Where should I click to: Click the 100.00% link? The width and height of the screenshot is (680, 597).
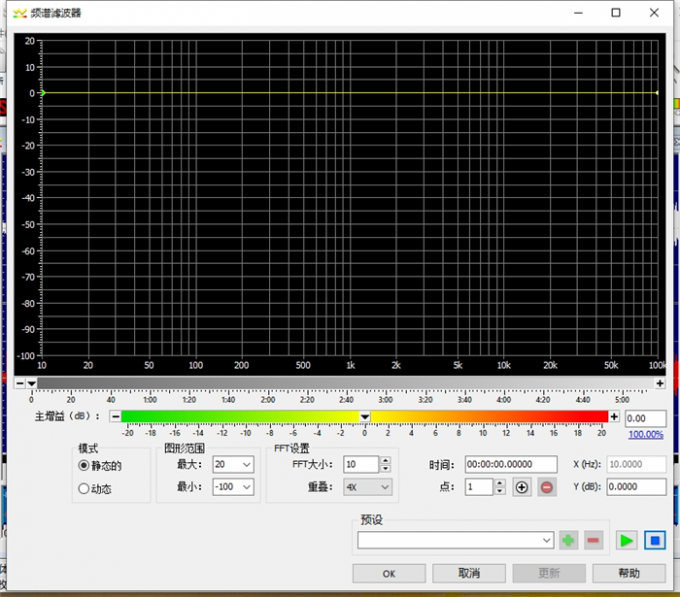pos(646,434)
